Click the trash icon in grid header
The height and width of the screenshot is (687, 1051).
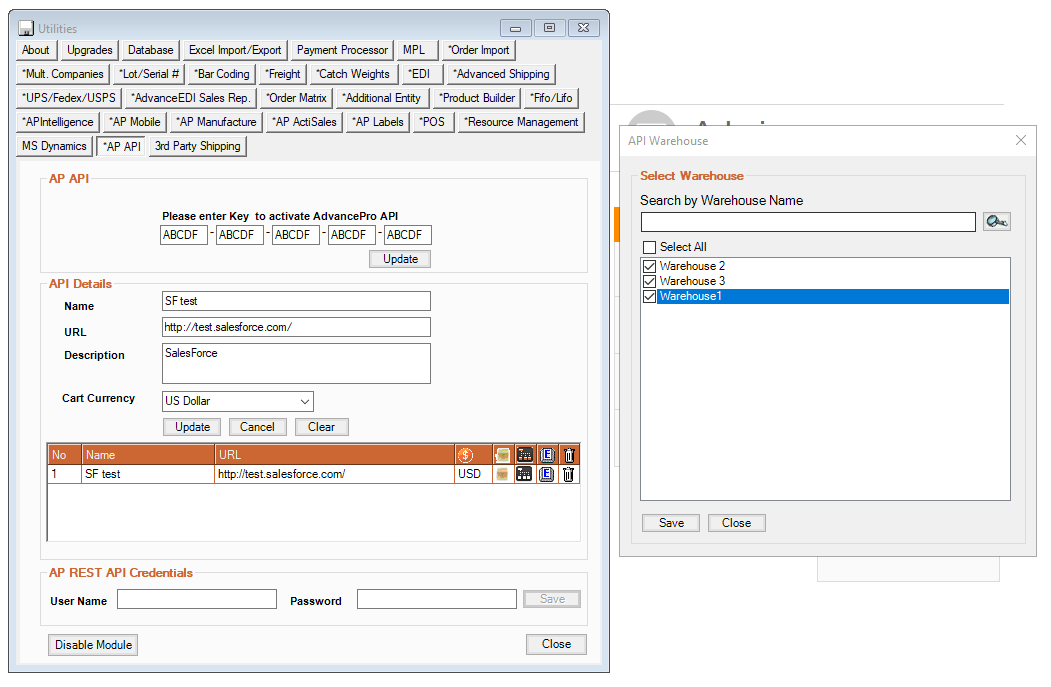click(x=568, y=455)
